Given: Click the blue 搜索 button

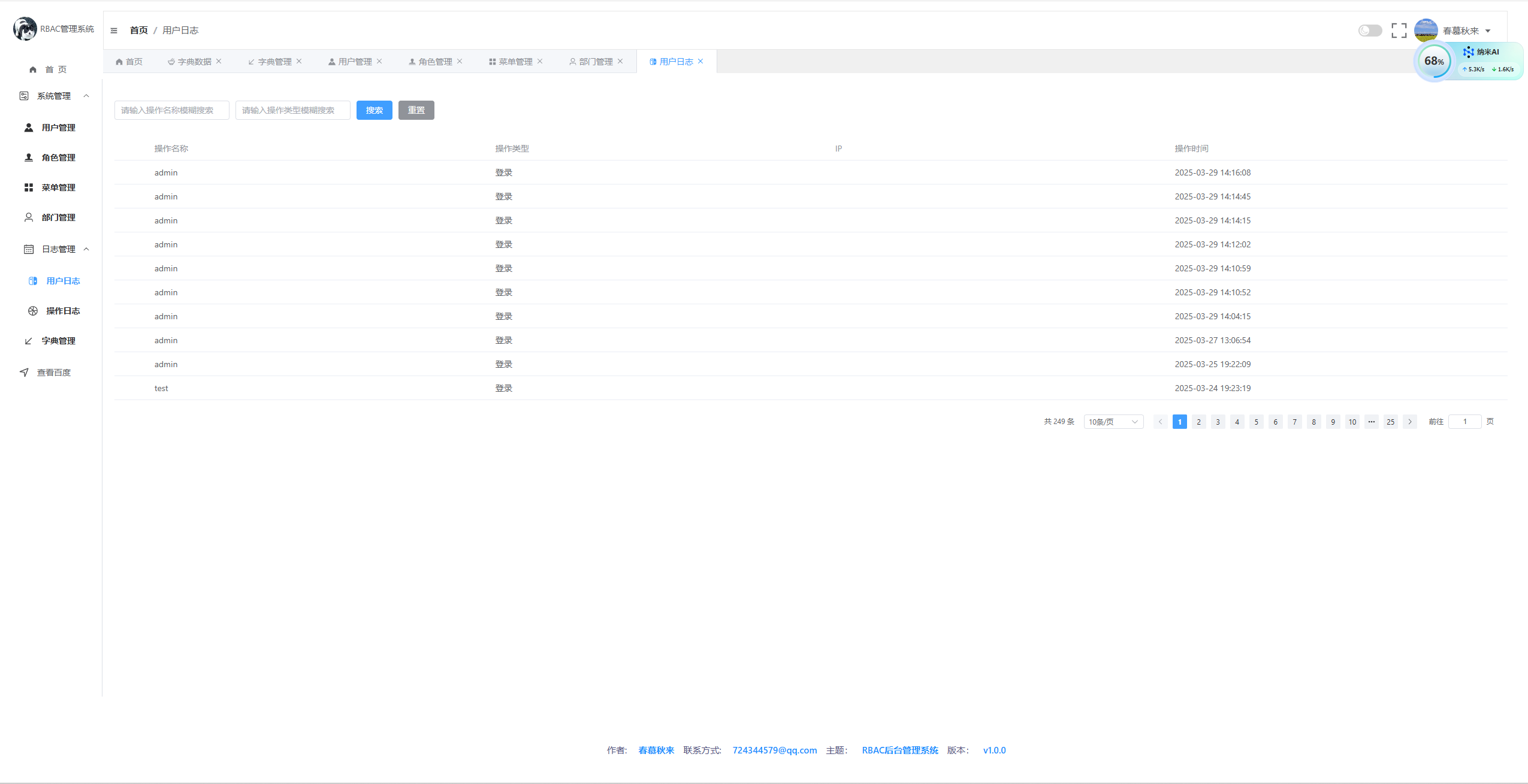Looking at the screenshot, I should (x=374, y=110).
